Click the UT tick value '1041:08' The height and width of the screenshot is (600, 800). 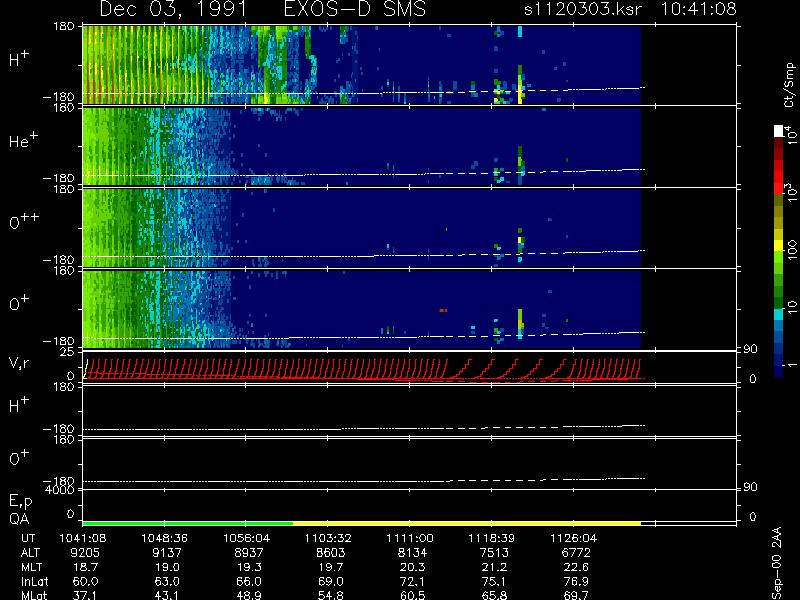(x=83, y=538)
